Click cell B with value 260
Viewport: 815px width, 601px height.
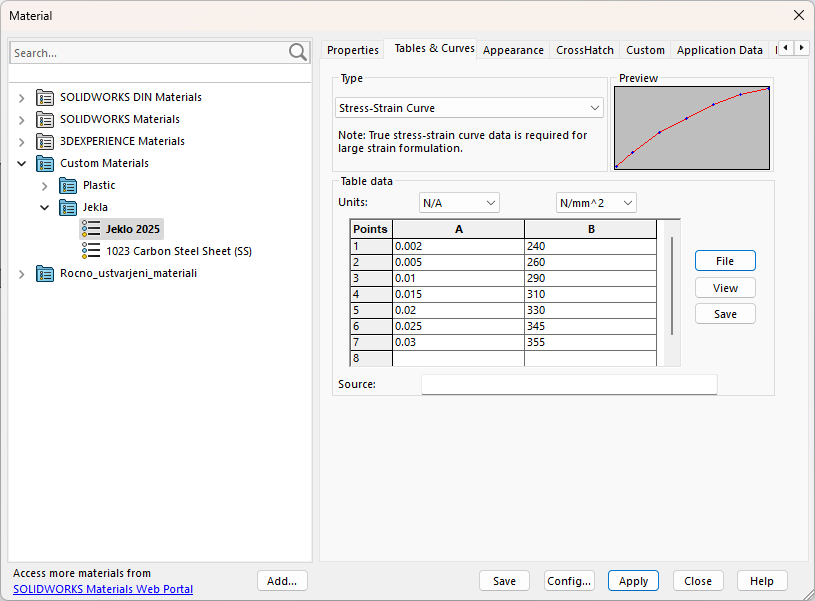click(590, 262)
